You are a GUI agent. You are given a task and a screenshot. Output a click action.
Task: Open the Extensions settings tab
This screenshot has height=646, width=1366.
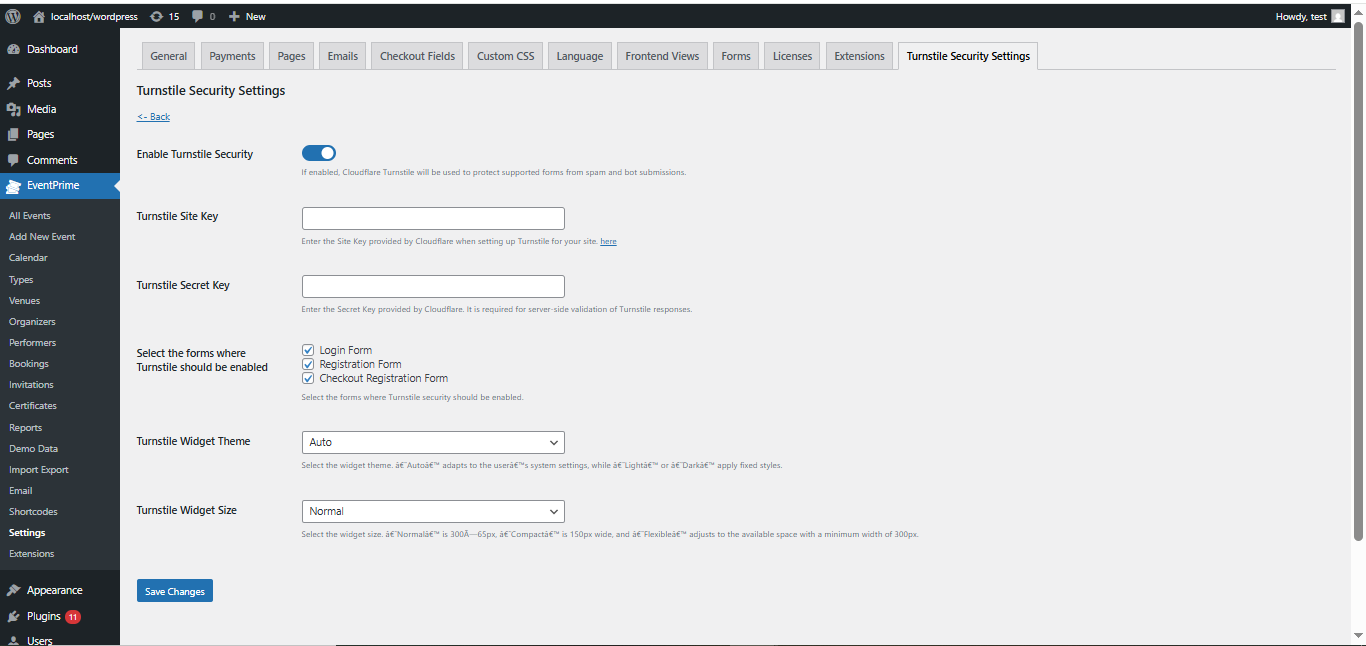pos(860,56)
